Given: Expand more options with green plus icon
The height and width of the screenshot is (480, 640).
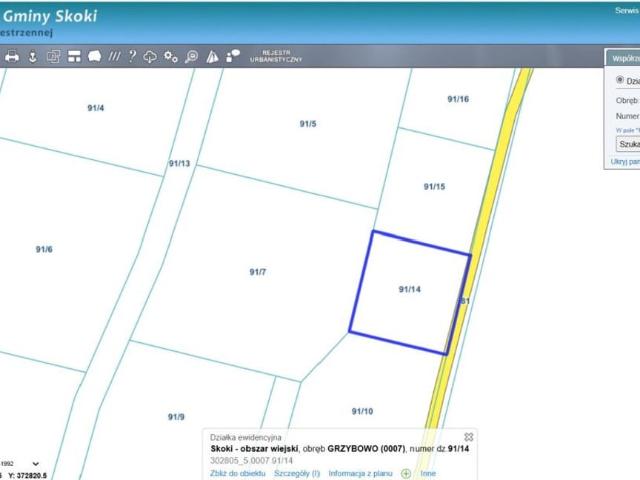Looking at the screenshot, I should (406, 473).
